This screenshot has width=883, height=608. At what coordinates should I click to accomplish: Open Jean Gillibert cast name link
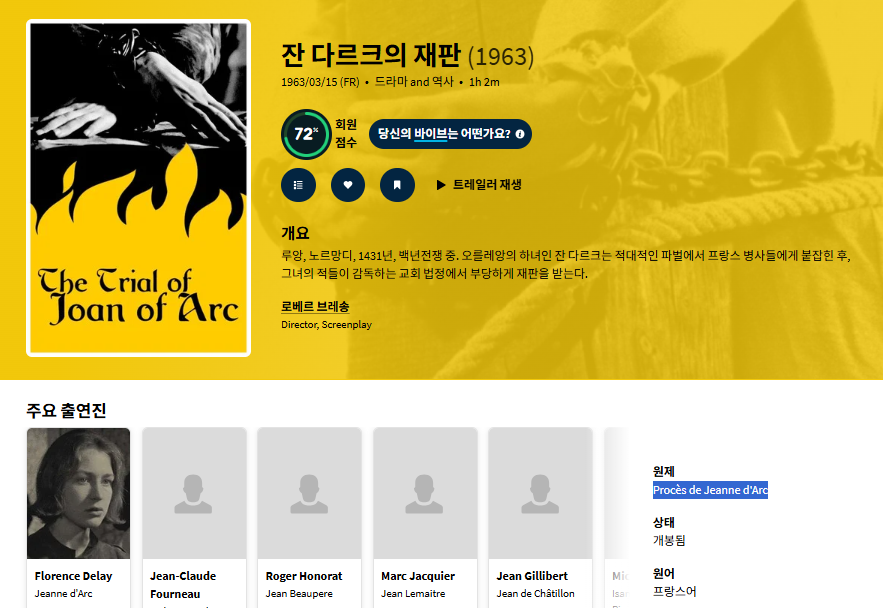click(x=532, y=576)
